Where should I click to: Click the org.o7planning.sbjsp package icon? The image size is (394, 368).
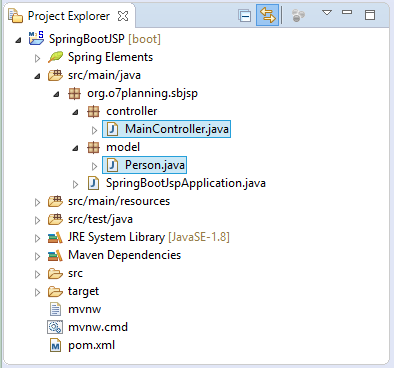(74, 93)
